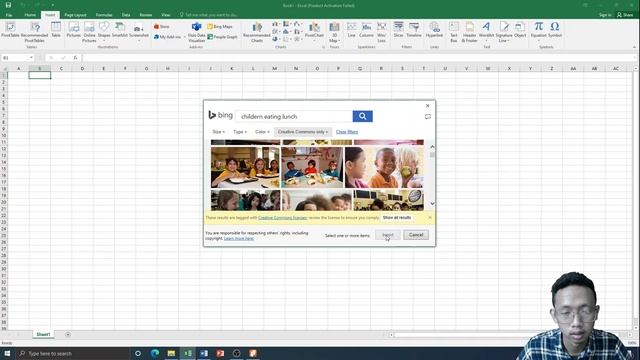Viewport: 640px width, 360px height.
Task: Insert a Column sparkline
Action: pos(366,30)
